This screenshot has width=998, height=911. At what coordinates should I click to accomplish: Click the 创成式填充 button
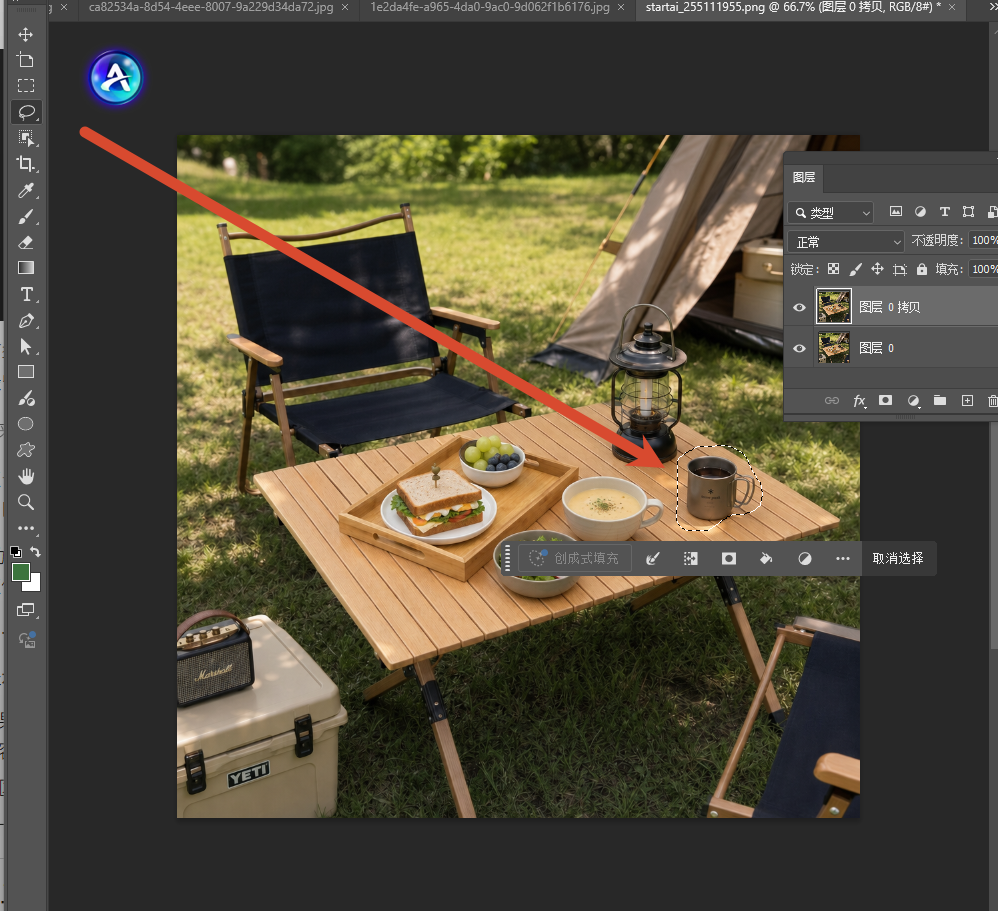point(575,558)
